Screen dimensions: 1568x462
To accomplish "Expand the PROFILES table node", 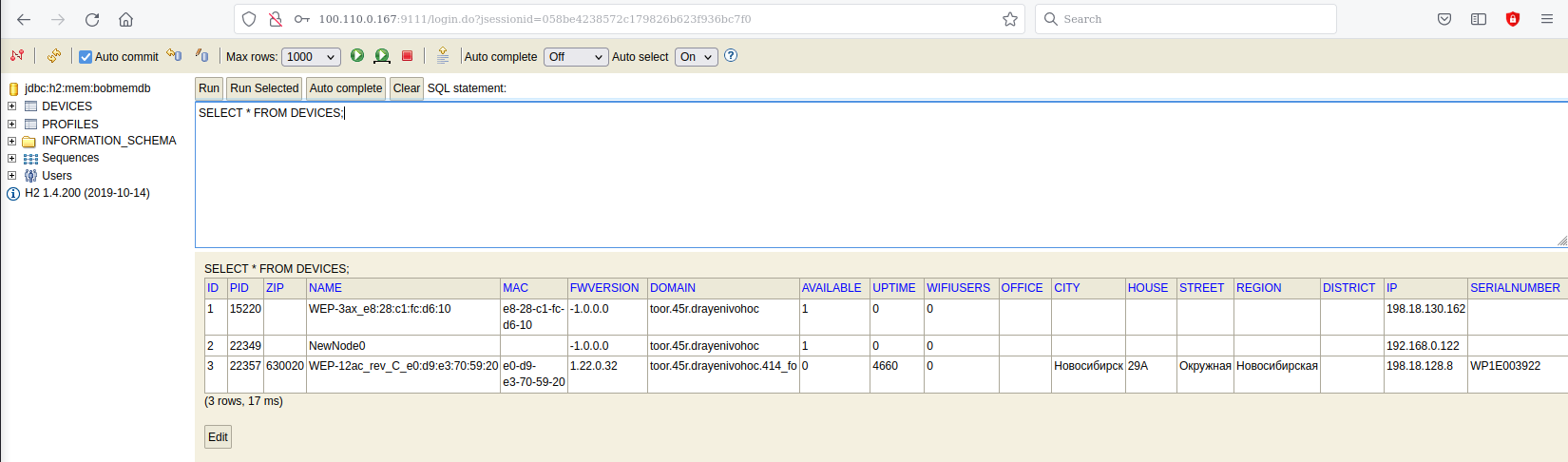I will (x=12, y=124).
